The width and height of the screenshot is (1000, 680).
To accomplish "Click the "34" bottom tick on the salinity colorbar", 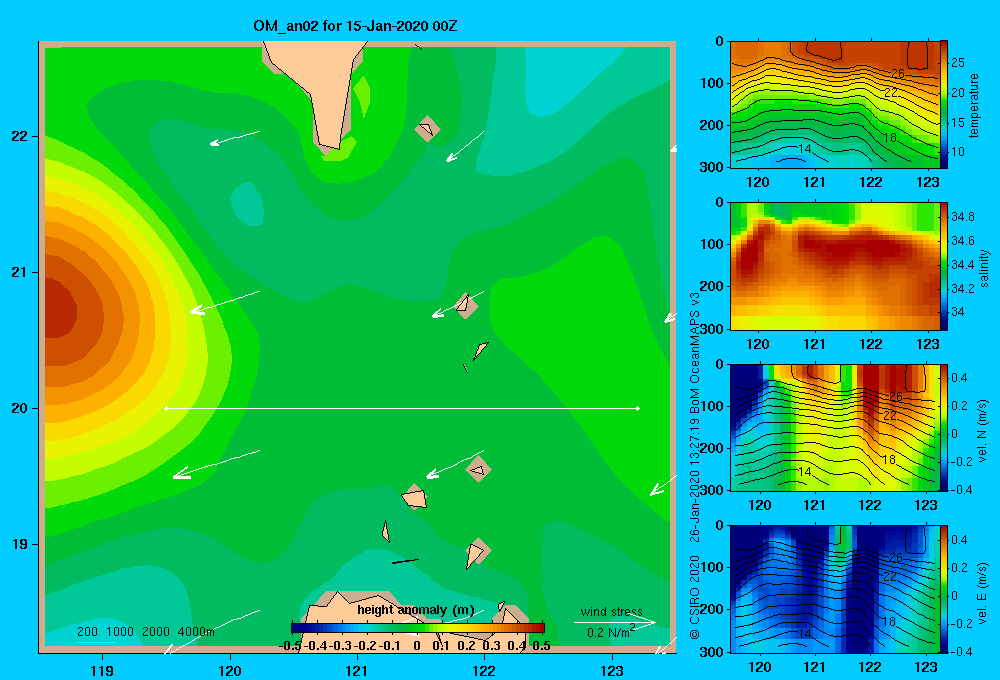I will tap(958, 312).
